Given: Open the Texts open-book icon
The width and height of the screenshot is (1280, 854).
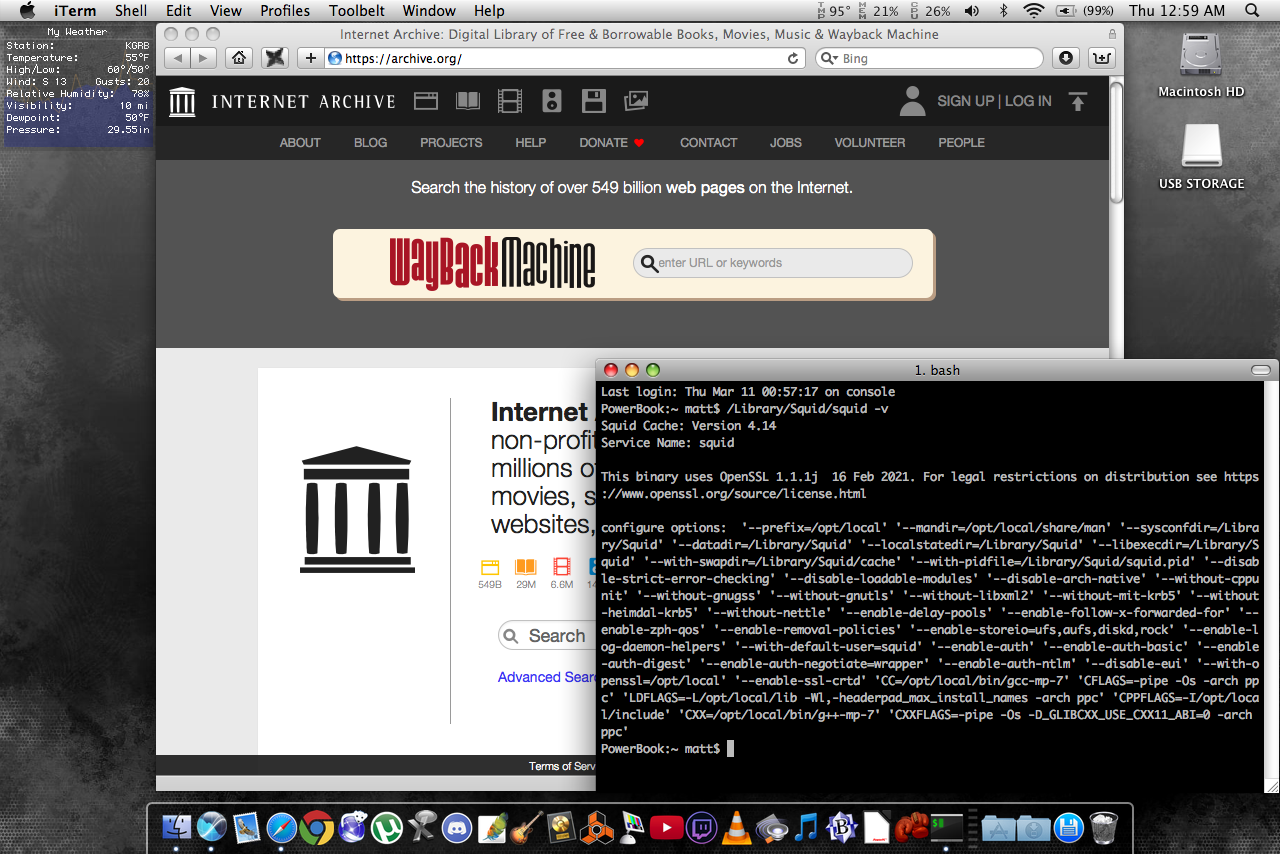Looking at the screenshot, I should click(468, 101).
